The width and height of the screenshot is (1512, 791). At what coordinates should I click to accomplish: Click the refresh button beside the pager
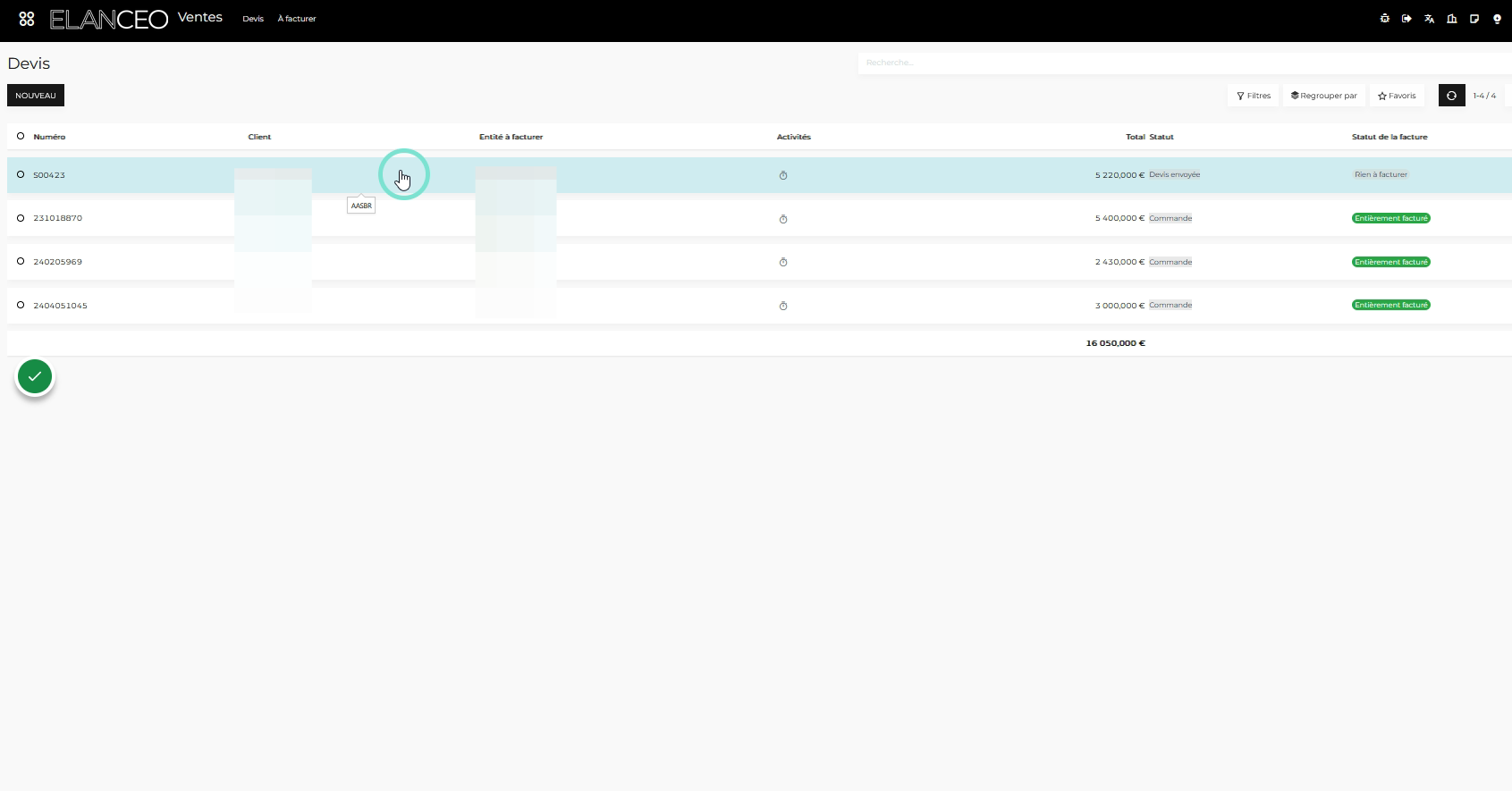pyautogui.click(x=1451, y=96)
